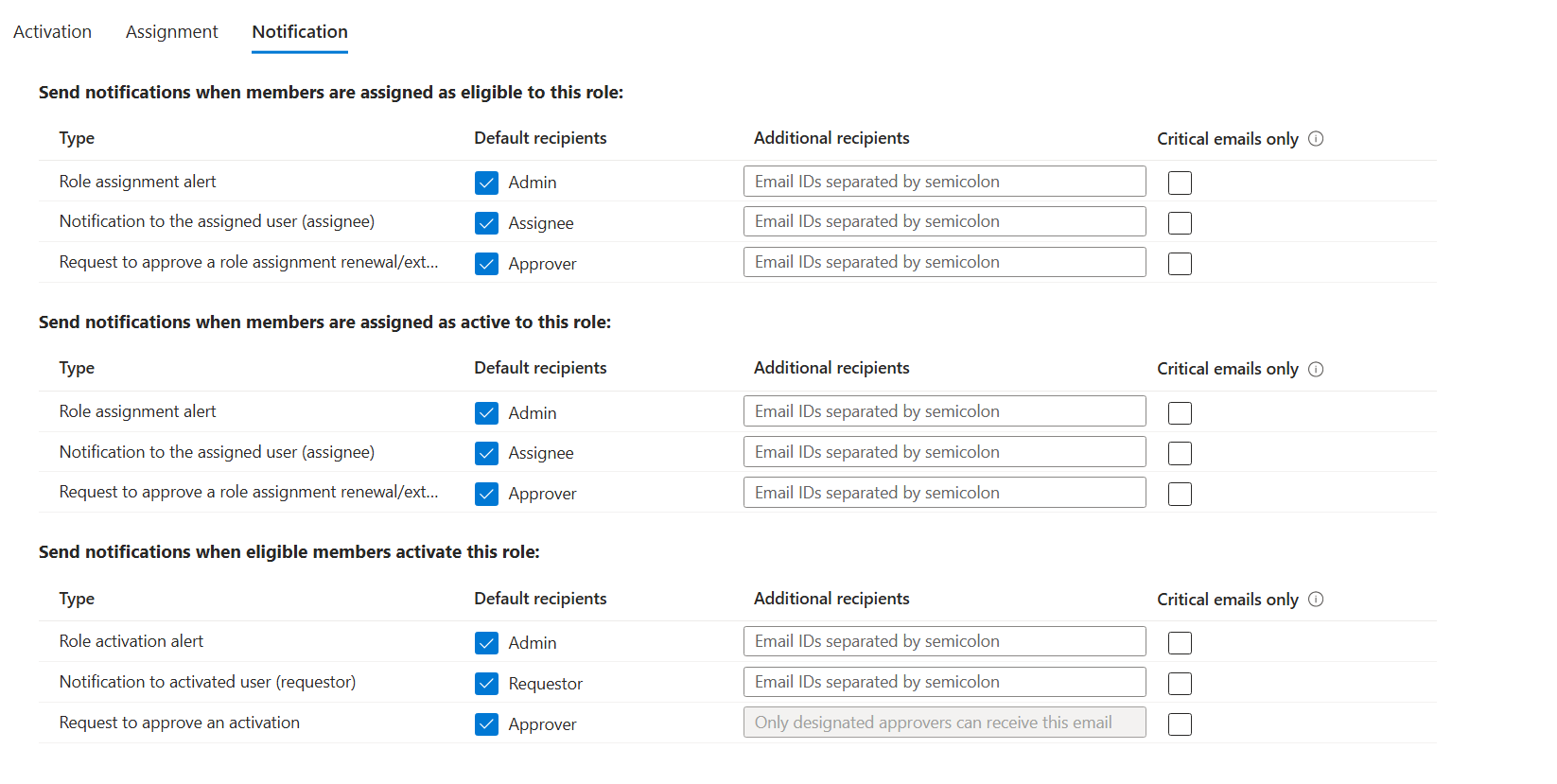The height and width of the screenshot is (784, 1557).
Task: Select the Notification tab
Action: [300, 32]
